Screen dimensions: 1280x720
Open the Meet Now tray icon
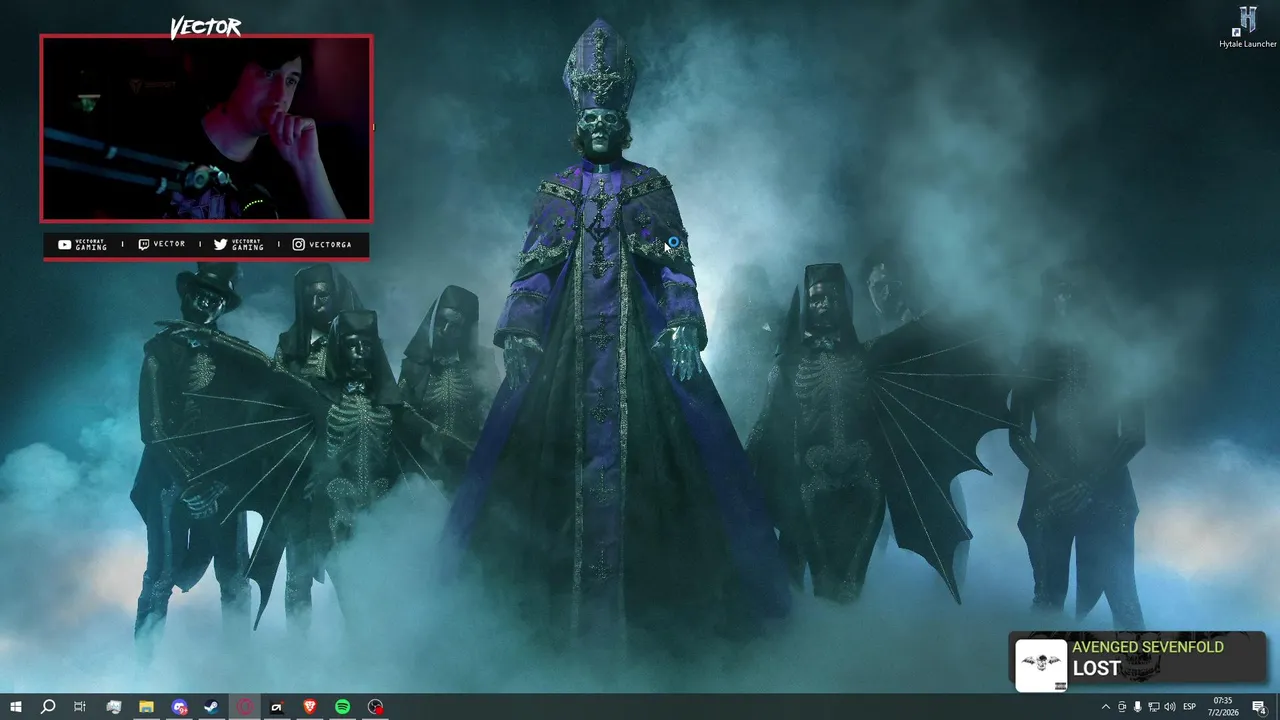click(x=1121, y=707)
